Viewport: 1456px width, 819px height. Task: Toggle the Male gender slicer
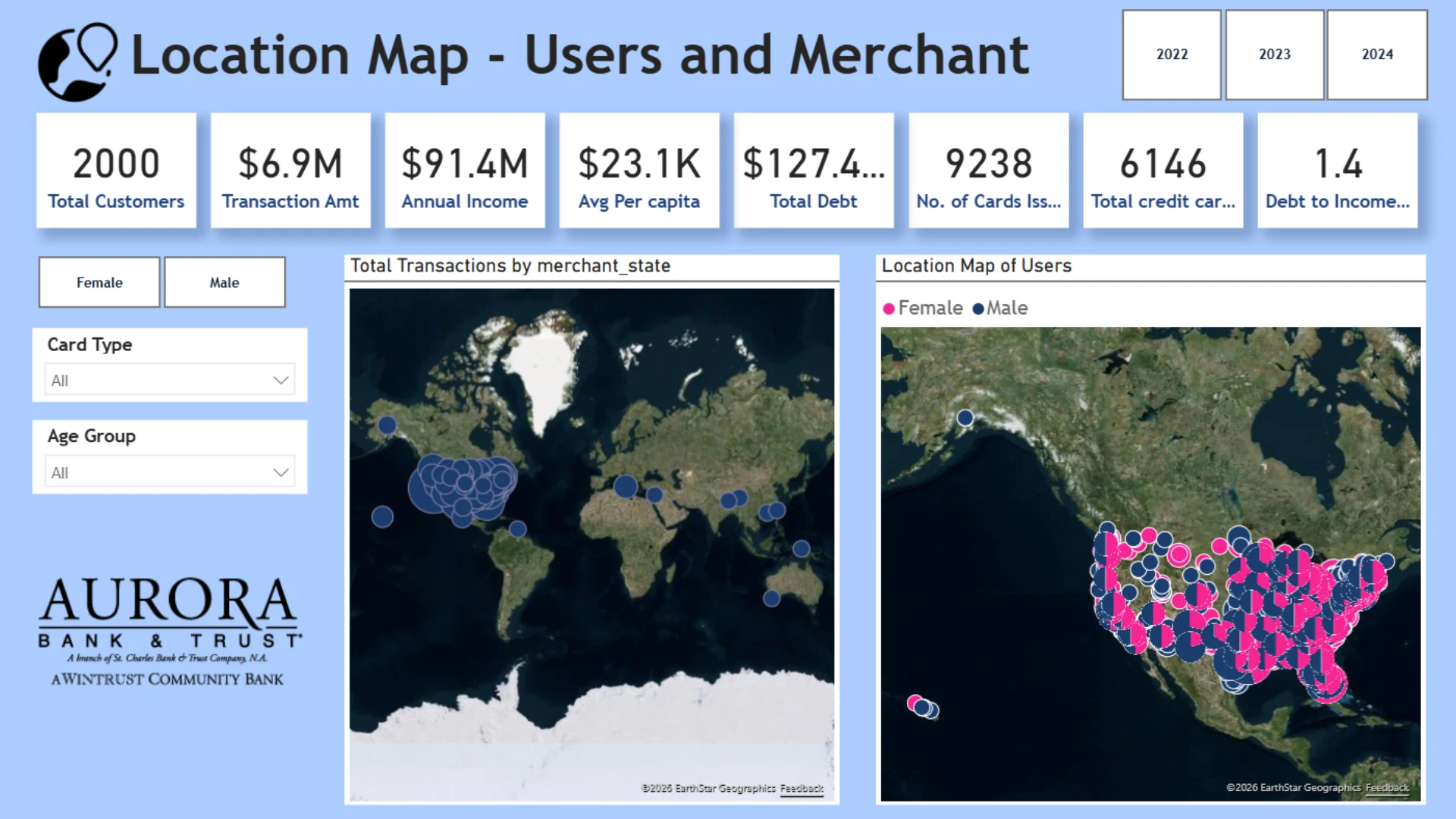click(224, 282)
